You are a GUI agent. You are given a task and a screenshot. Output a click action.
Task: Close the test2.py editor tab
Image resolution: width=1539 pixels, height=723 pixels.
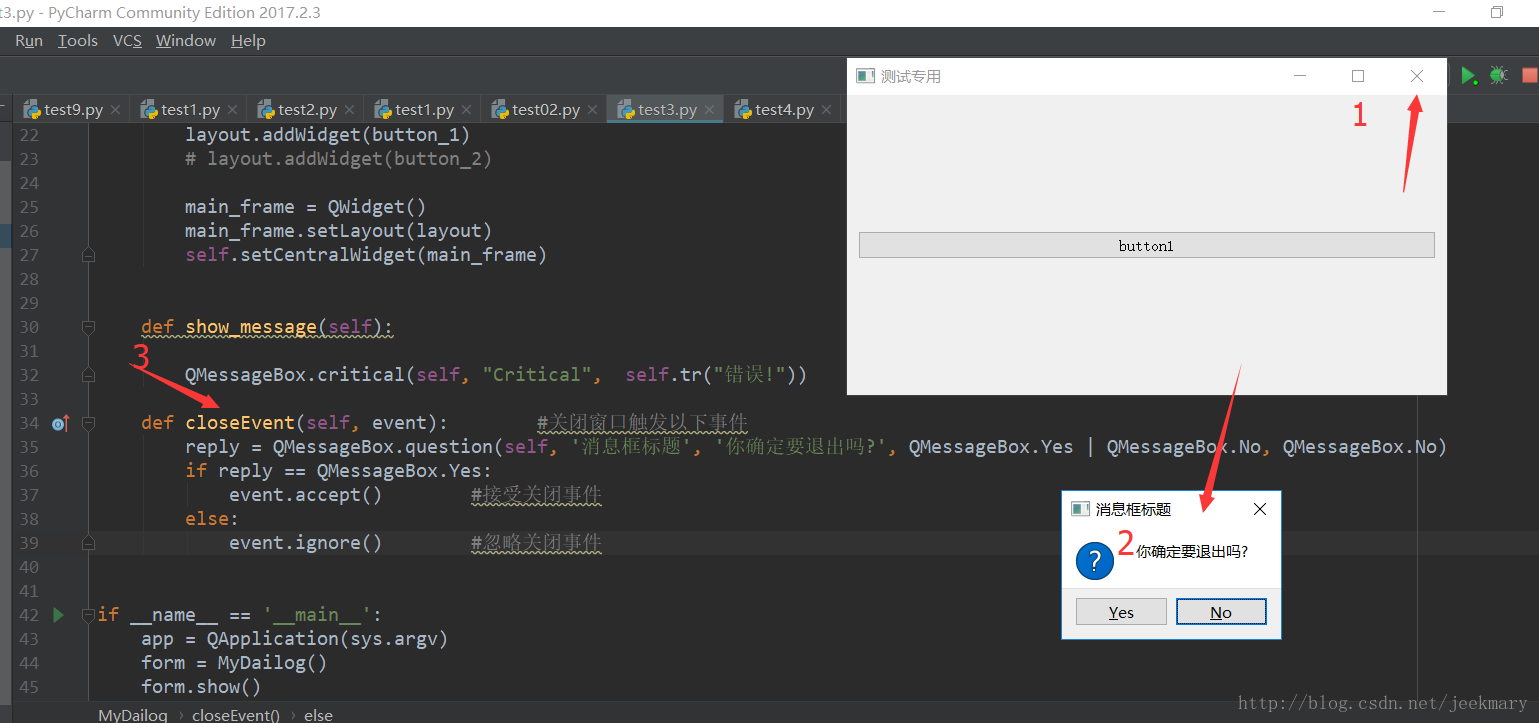[349, 110]
